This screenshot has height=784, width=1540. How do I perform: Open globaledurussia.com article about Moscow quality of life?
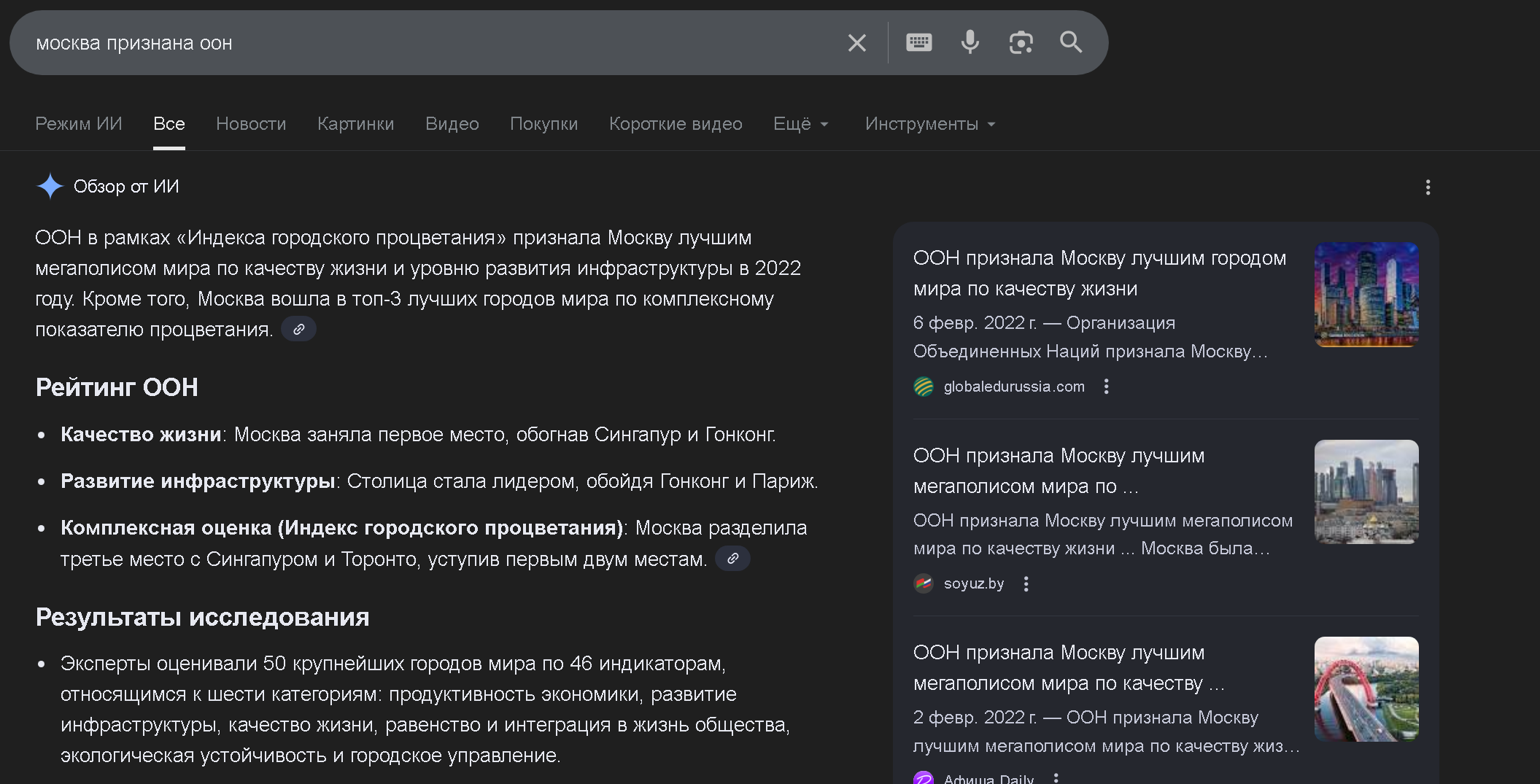tap(1099, 273)
